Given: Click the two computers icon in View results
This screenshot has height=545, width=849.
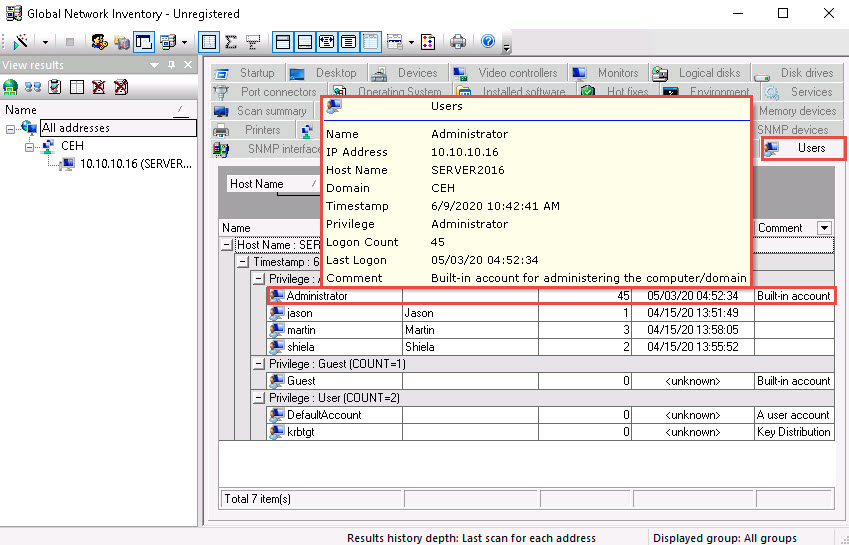Looking at the screenshot, I should [x=32, y=87].
